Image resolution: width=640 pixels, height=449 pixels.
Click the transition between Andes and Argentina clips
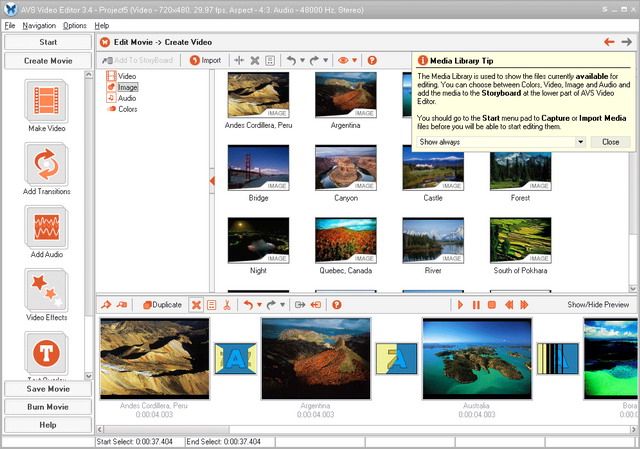coord(236,359)
